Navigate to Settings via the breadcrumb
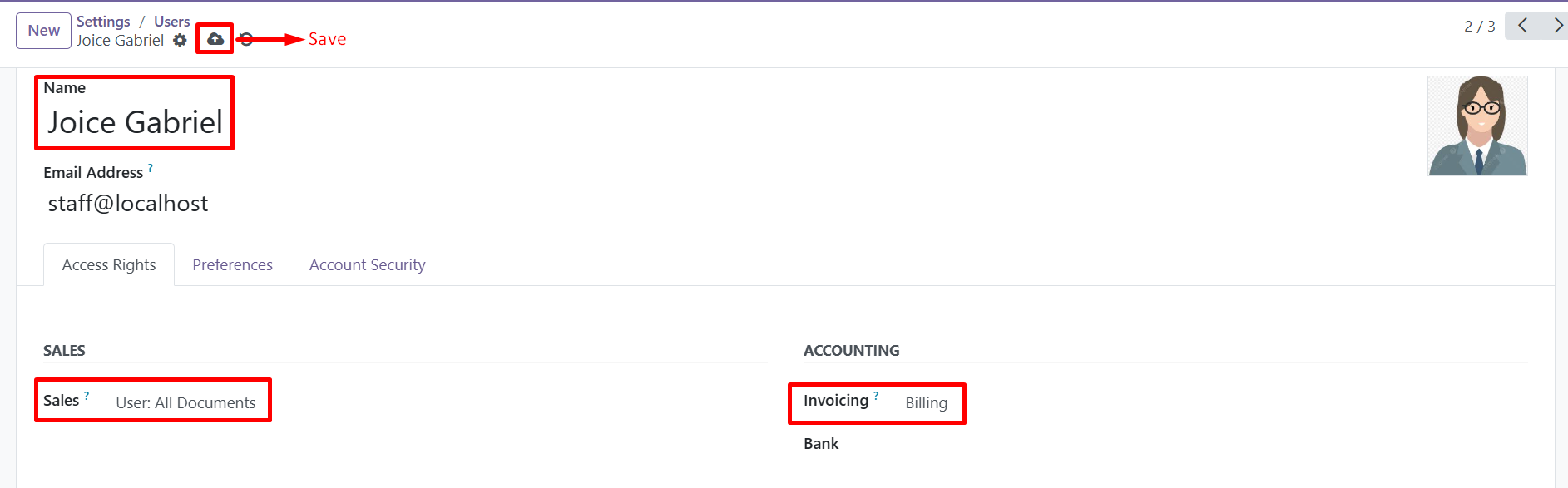1568x488 pixels. pyautogui.click(x=103, y=21)
